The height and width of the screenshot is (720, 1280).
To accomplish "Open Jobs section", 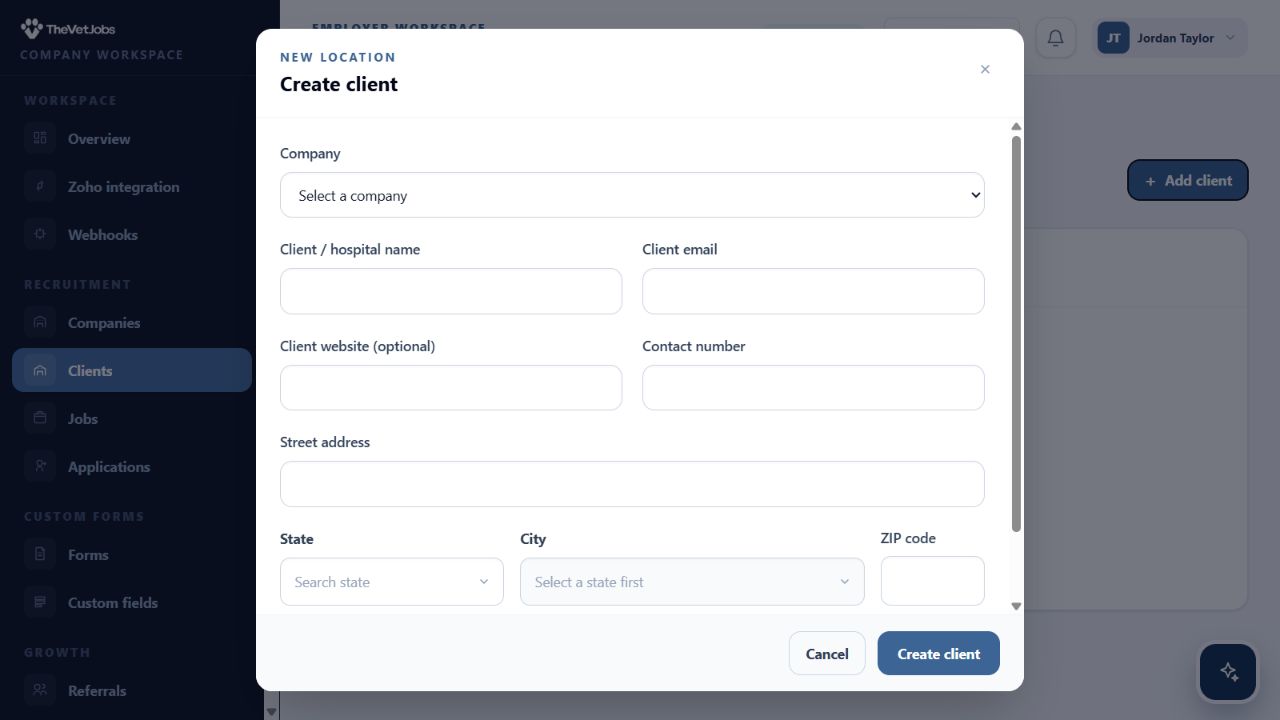I will pyautogui.click(x=132, y=419).
